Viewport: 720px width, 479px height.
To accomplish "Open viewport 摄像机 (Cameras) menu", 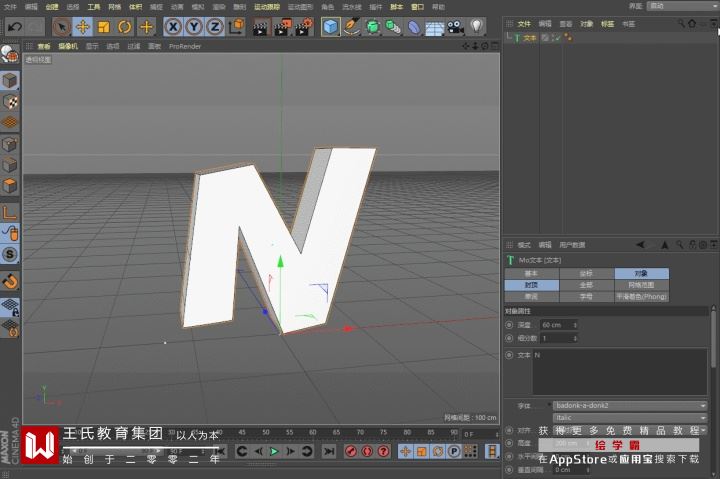I will (x=68, y=46).
